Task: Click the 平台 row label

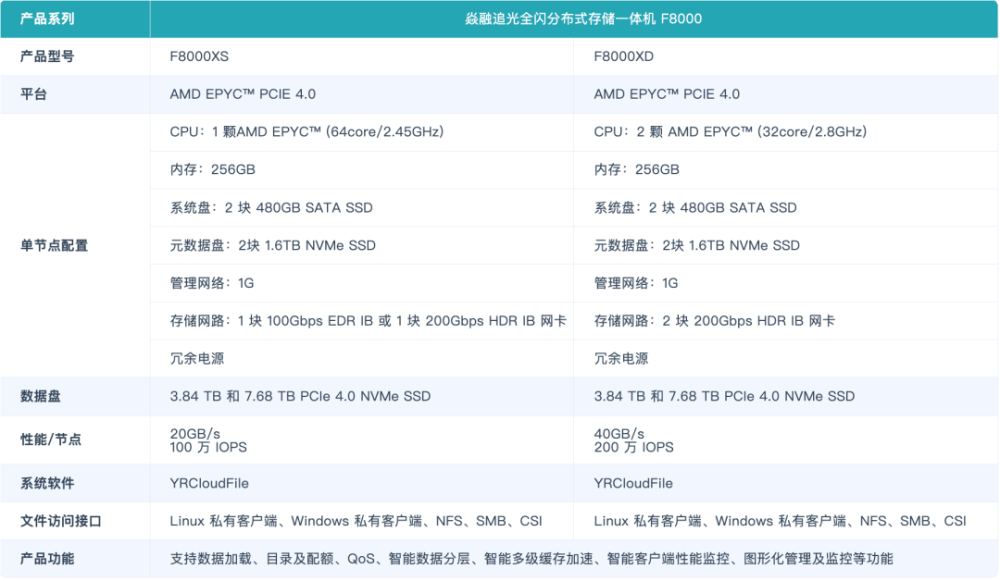Action: (34, 94)
